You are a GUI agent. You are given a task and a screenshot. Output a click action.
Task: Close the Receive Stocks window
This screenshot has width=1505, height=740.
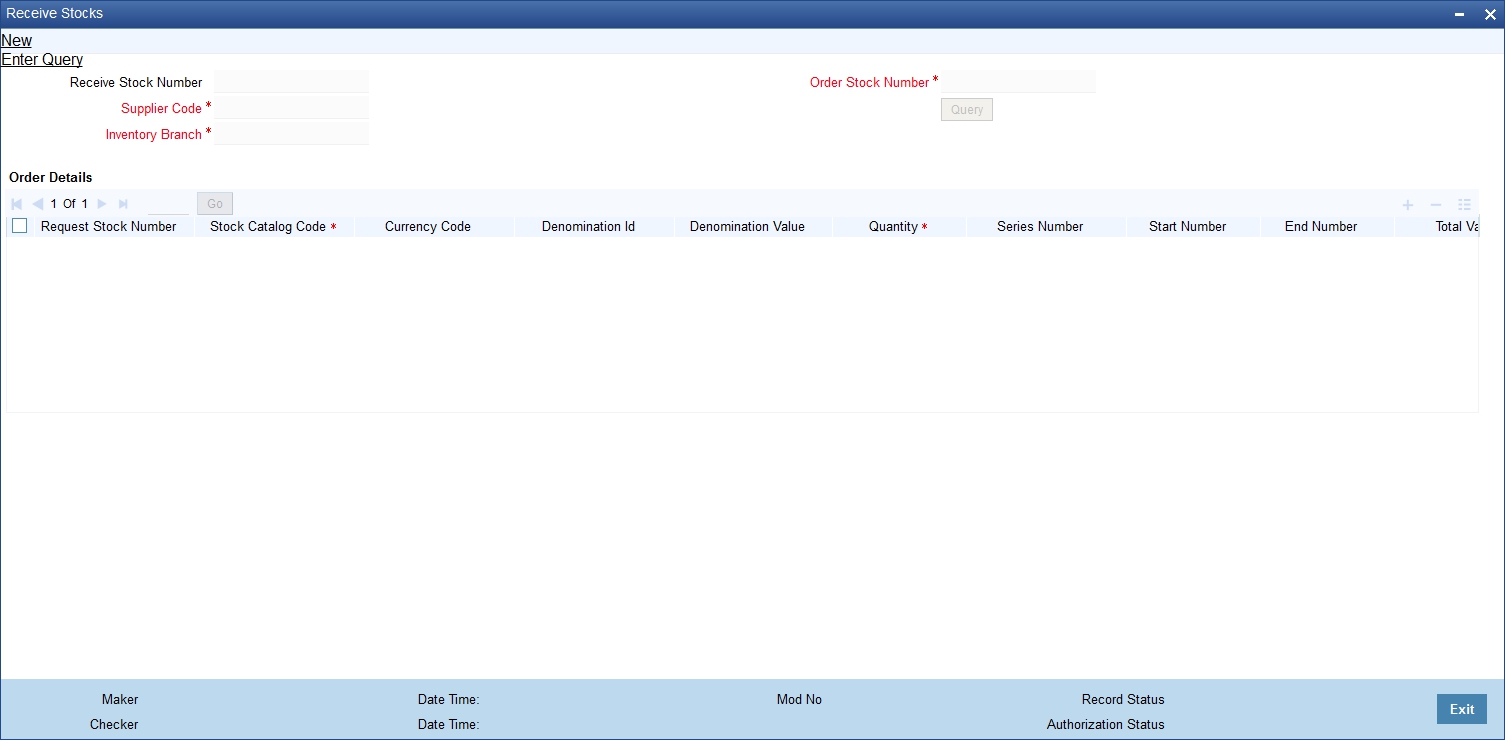point(1490,14)
